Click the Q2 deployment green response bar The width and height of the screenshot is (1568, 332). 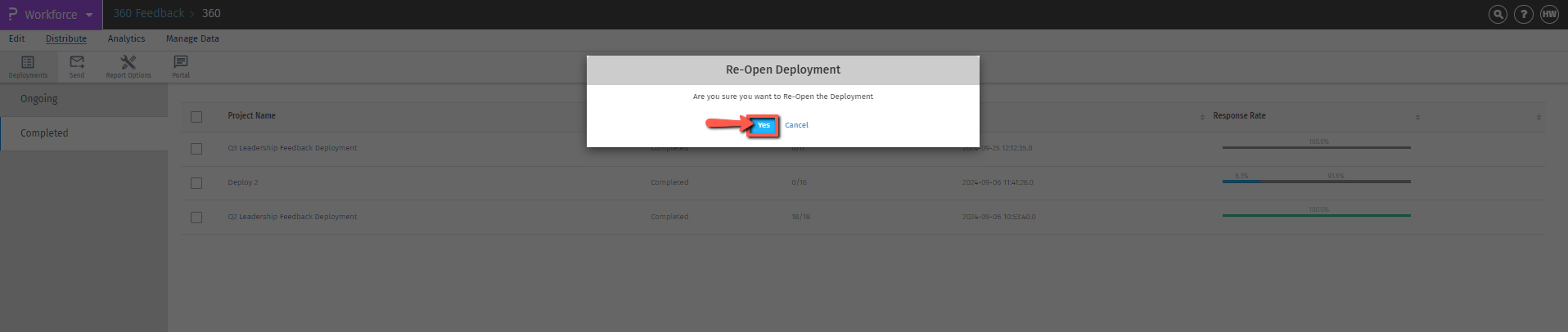1316,215
